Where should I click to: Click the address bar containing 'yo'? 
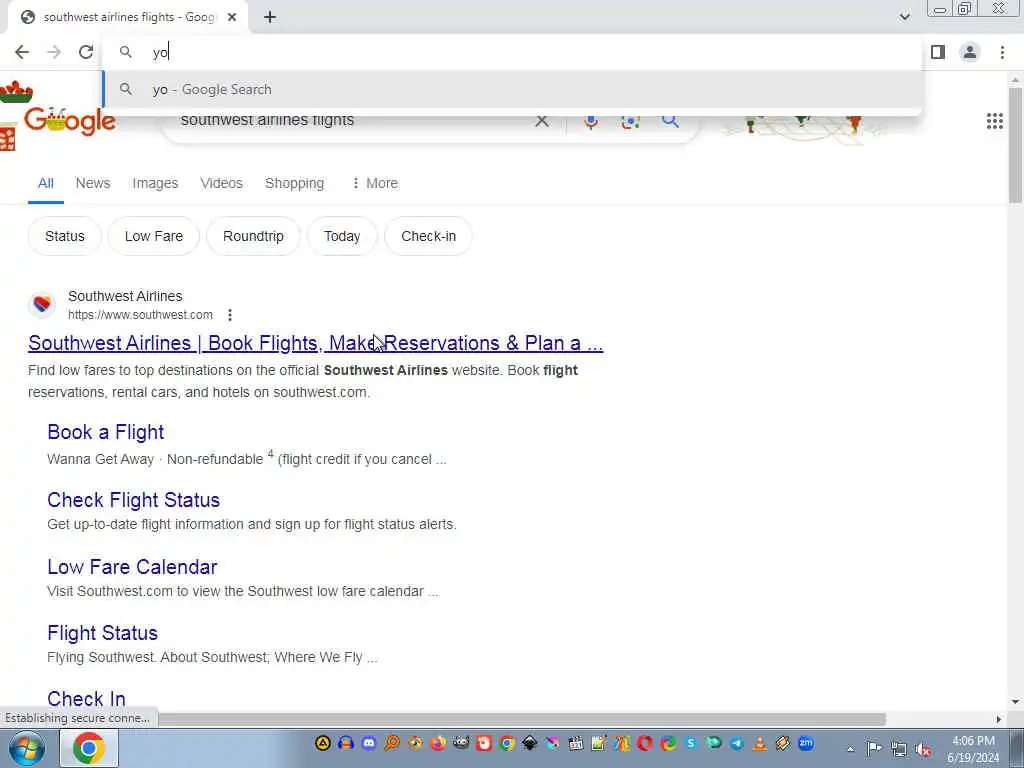513,52
